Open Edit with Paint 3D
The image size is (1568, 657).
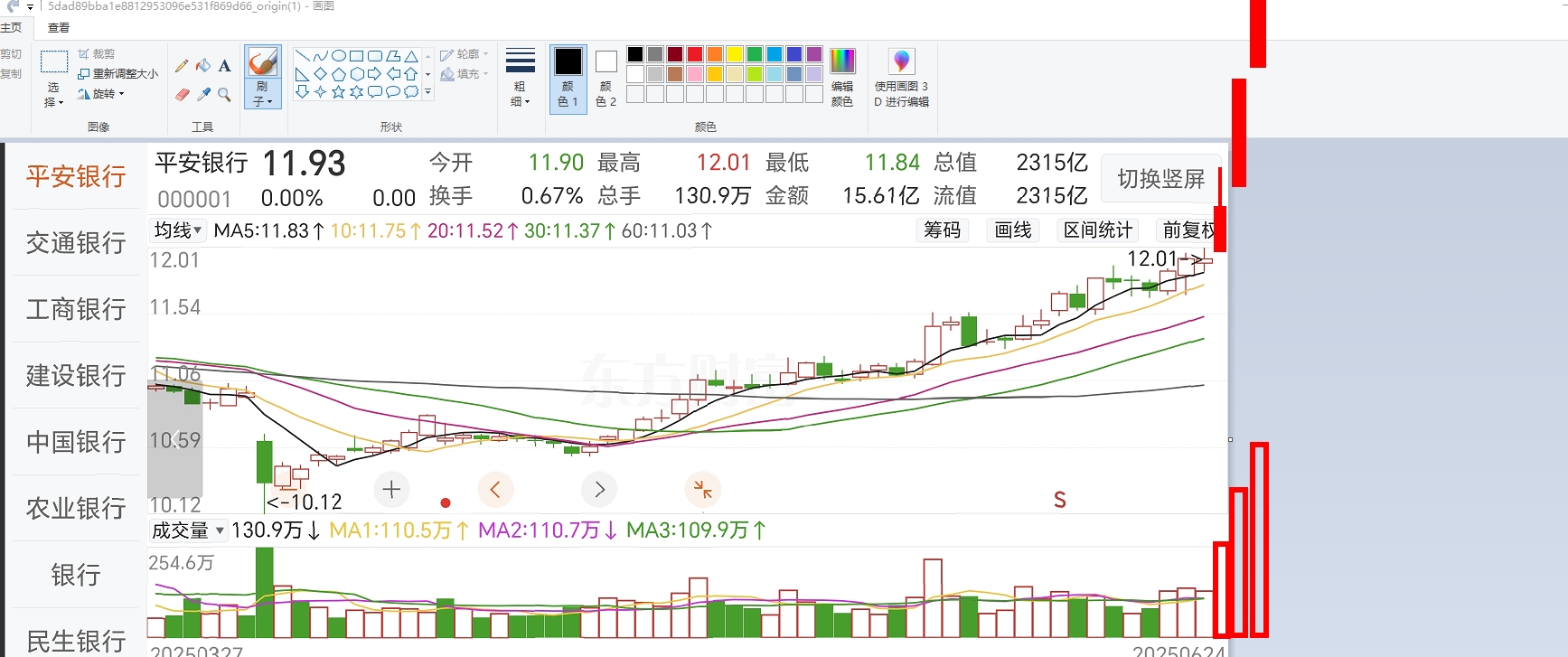click(901, 78)
